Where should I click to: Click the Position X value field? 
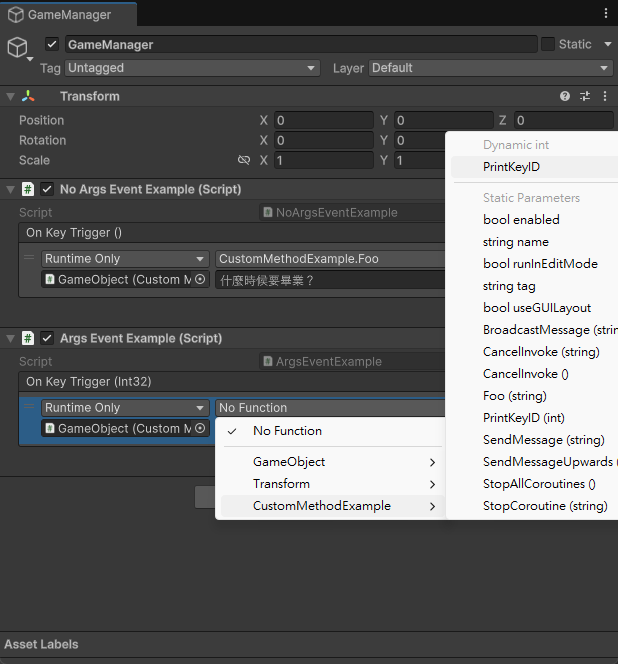click(x=323, y=120)
